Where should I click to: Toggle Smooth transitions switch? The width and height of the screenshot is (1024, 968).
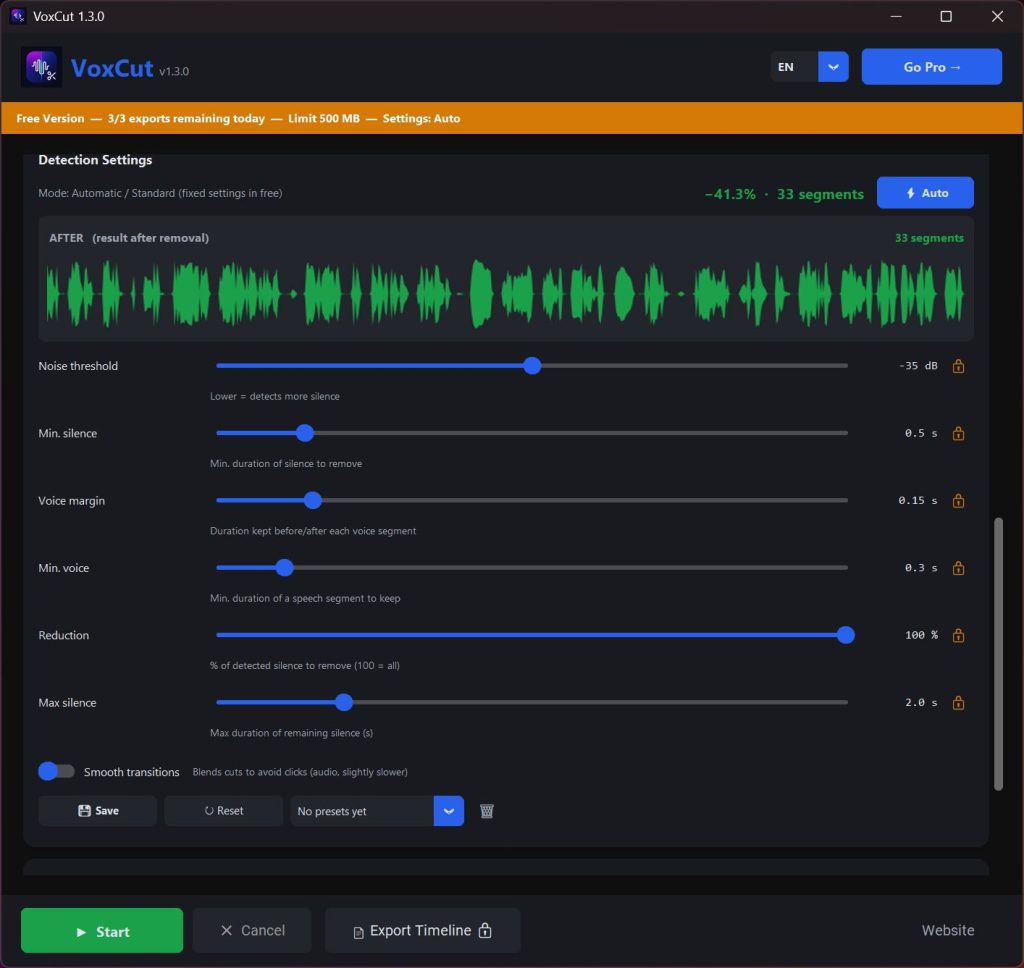56,771
